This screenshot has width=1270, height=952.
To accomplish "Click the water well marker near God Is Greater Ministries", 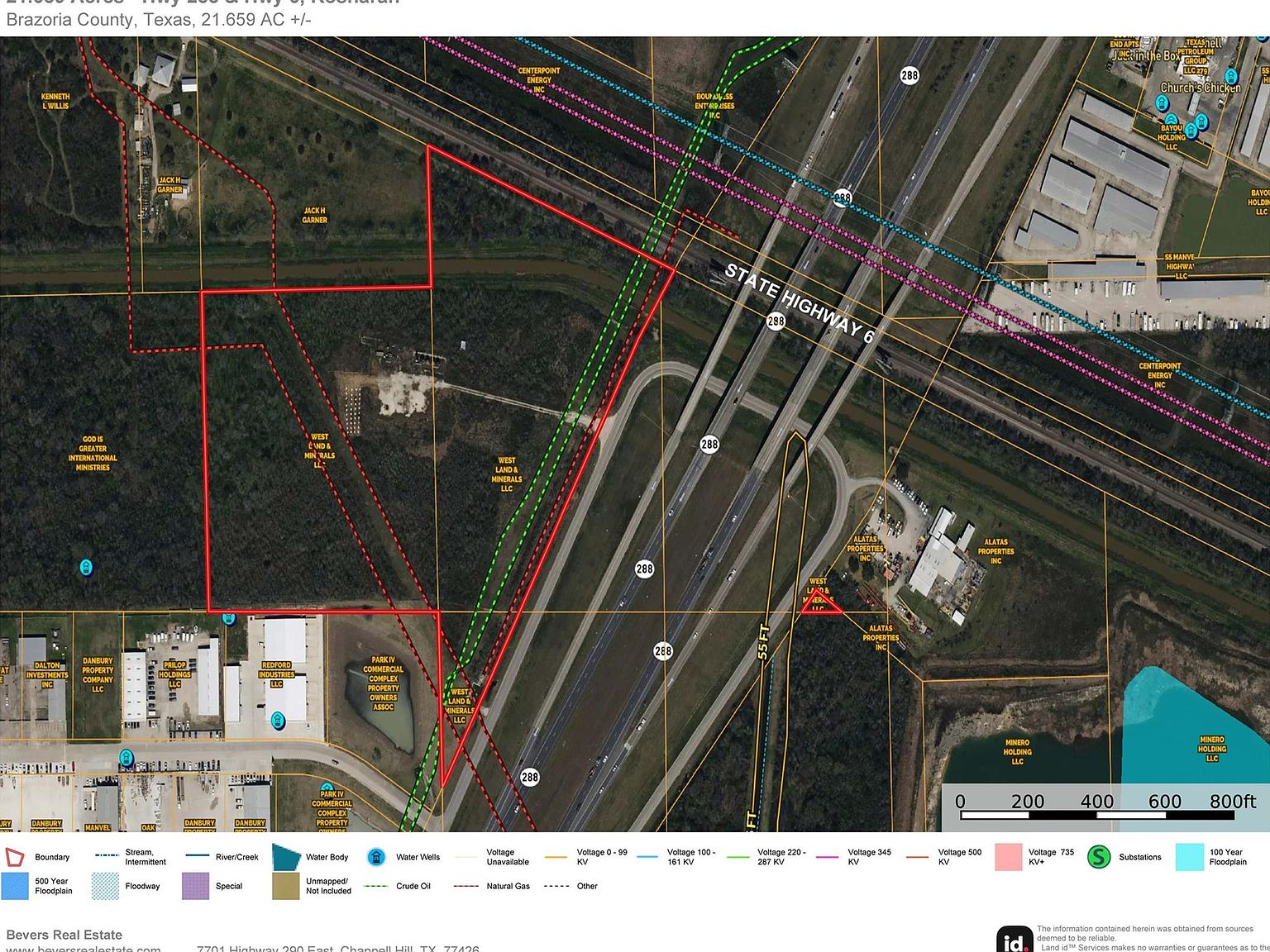I will click(84, 567).
